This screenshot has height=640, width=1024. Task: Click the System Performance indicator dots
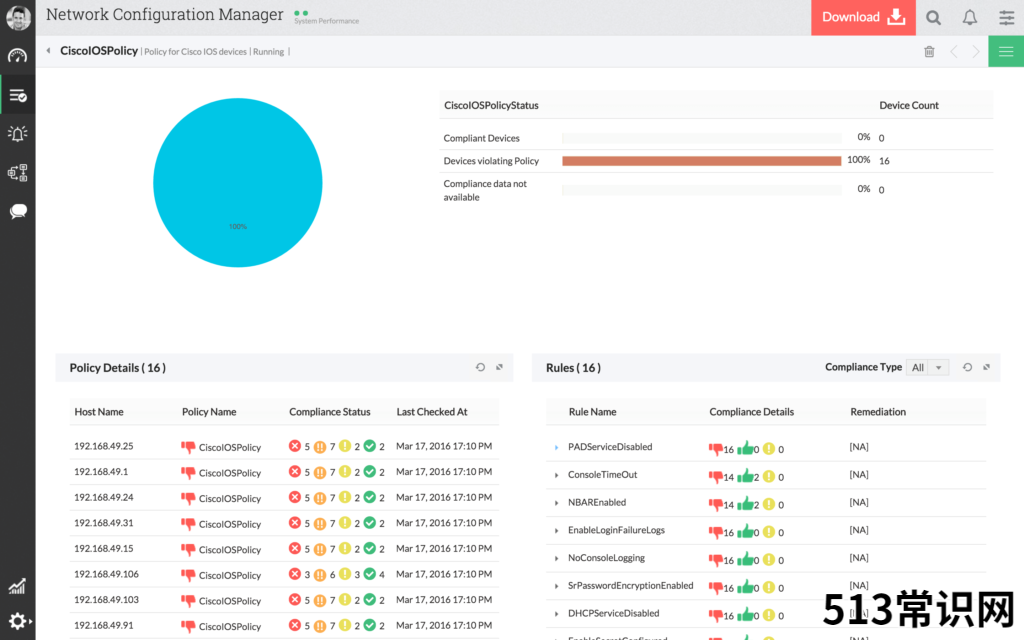pos(301,13)
